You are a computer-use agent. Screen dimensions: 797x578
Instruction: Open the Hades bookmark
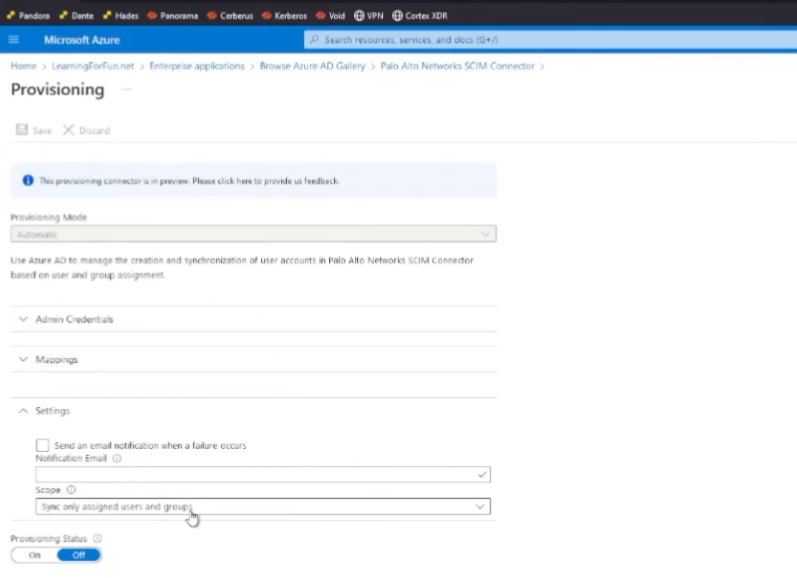[120, 16]
